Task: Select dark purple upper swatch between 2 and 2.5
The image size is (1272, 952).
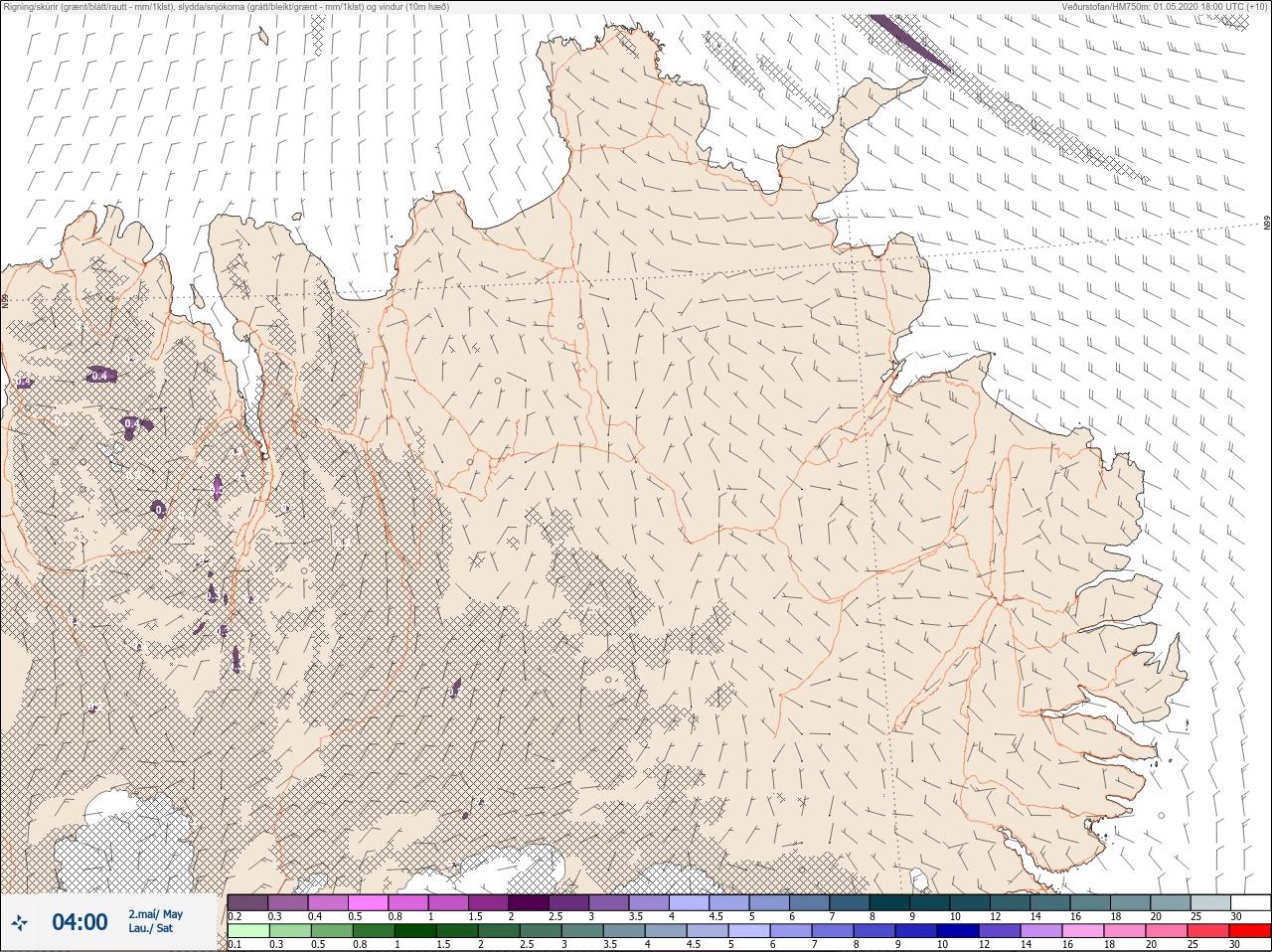Action: coord(530,902)
